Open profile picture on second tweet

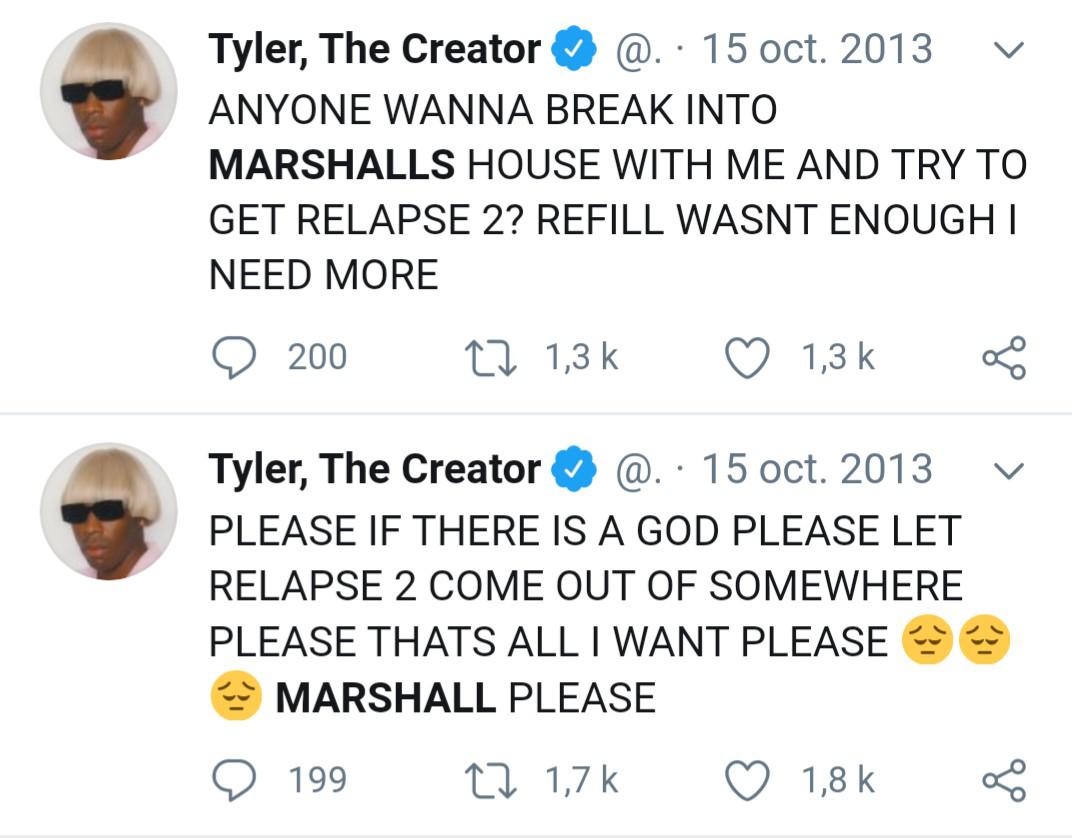pyautogui.click(x=108, y=511)
